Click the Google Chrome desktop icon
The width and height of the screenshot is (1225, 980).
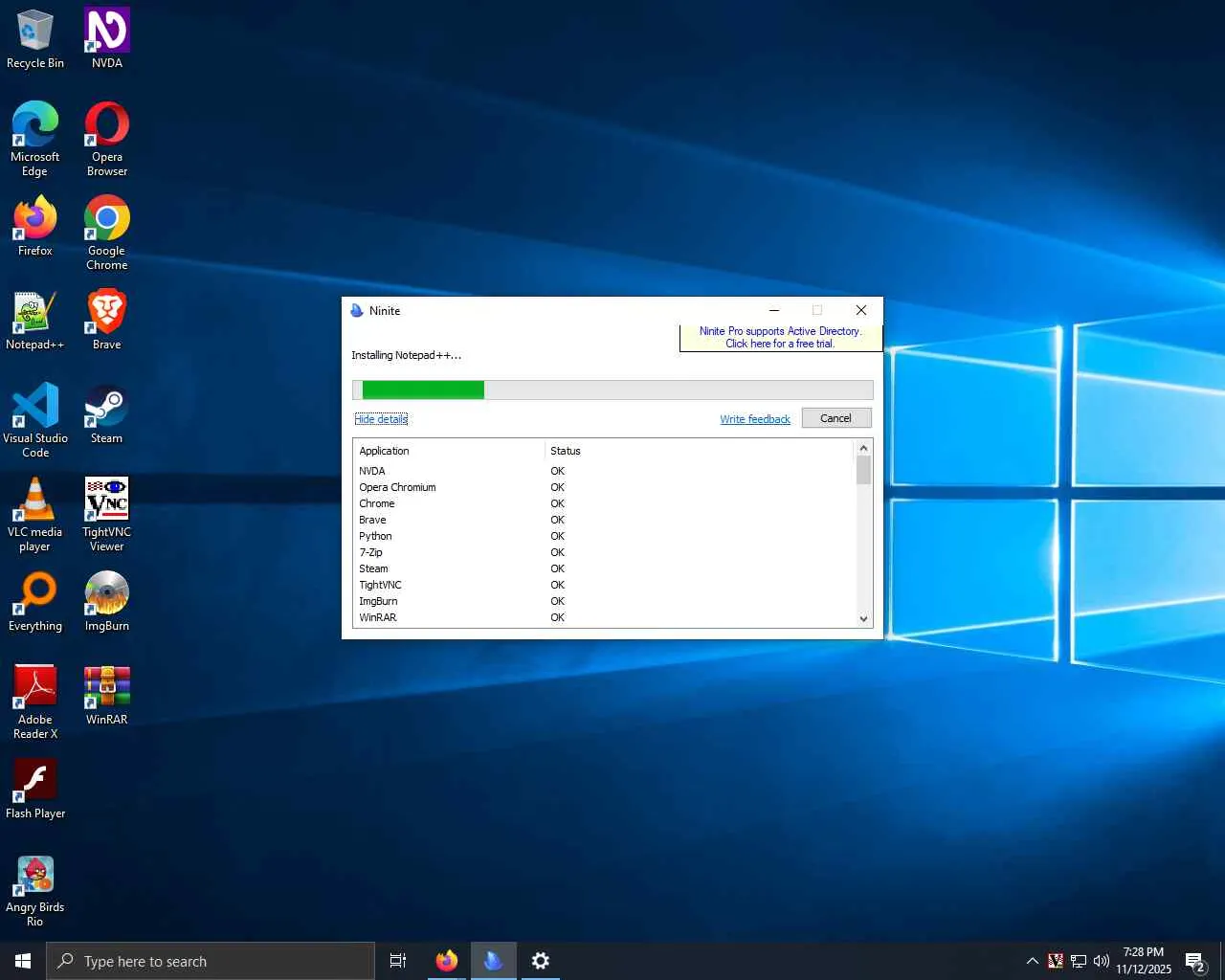pos(107,234)
